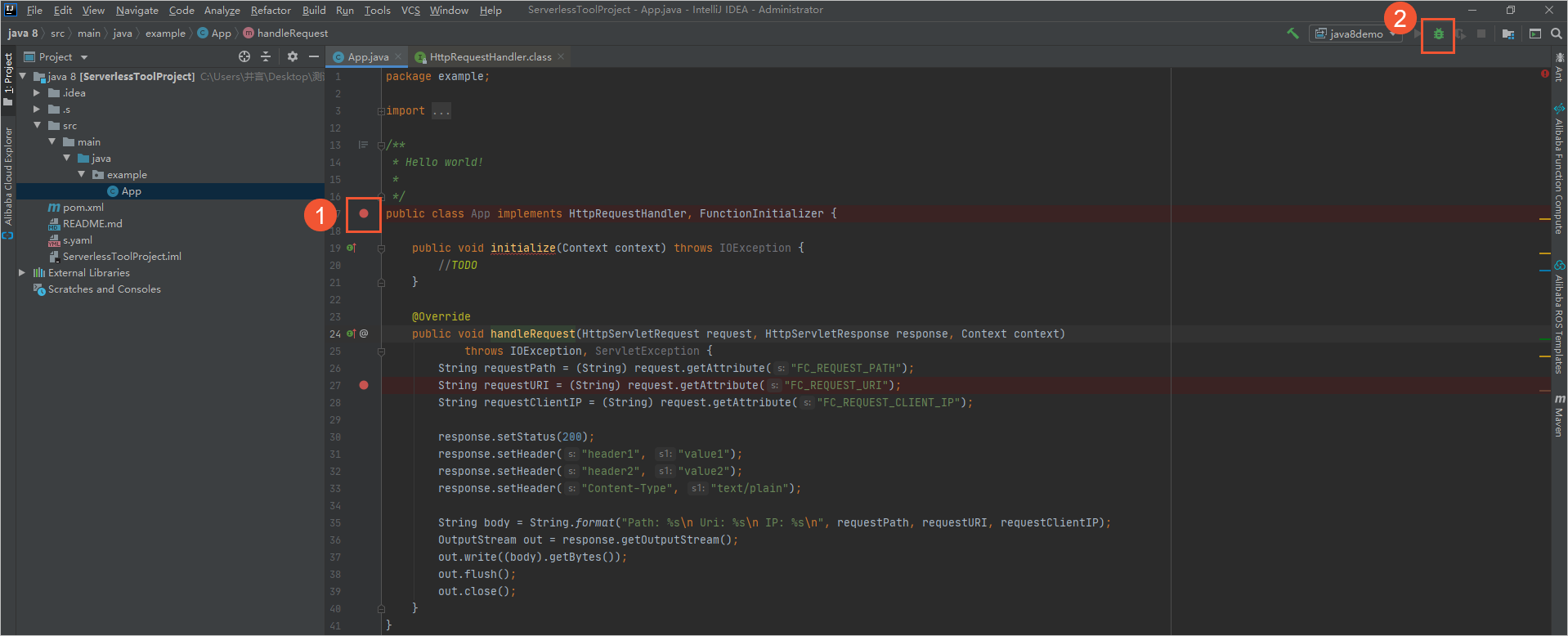The height and width of the screenshot is (636, 1568).
Task: Collapse java 8 project root node
Action: [23, 76]
